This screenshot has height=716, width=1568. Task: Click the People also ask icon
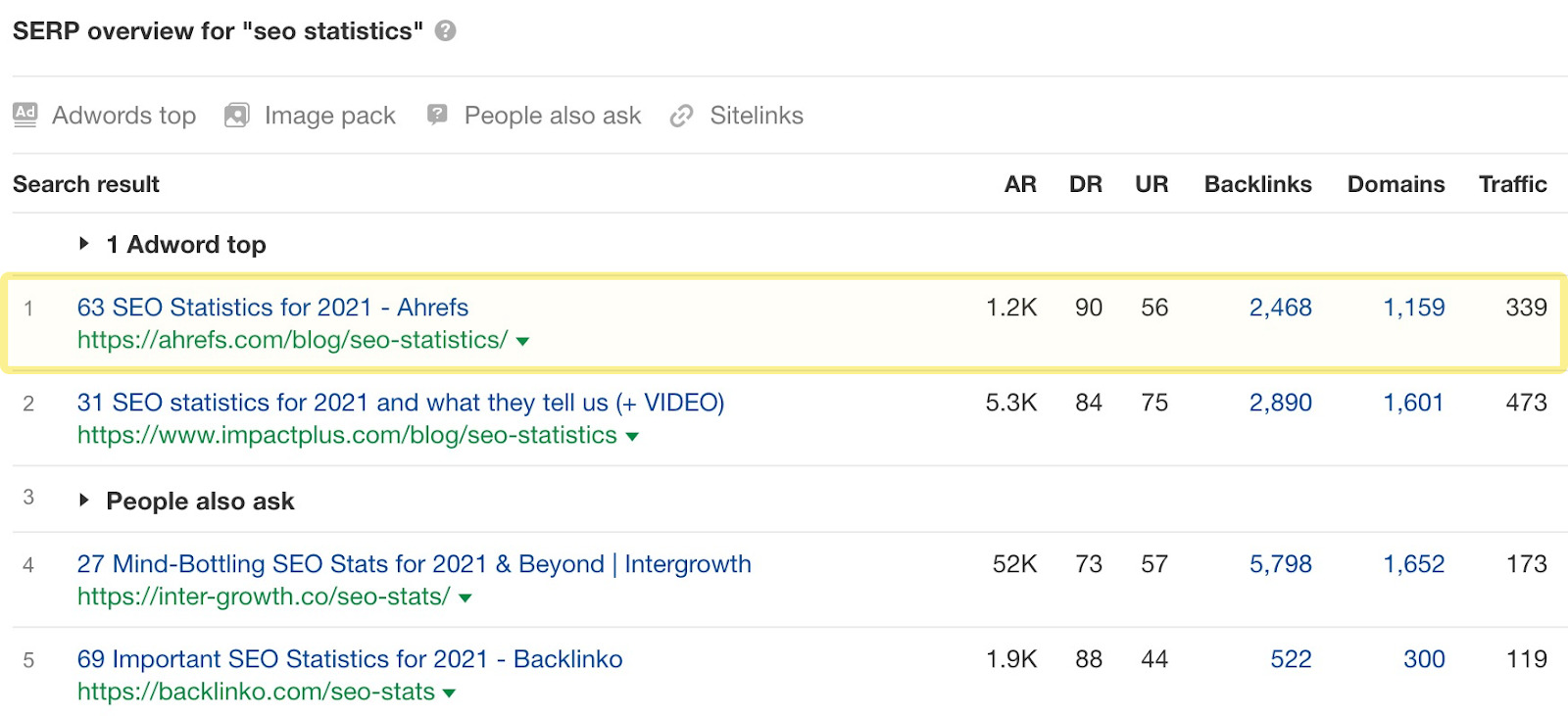point(437,115)
